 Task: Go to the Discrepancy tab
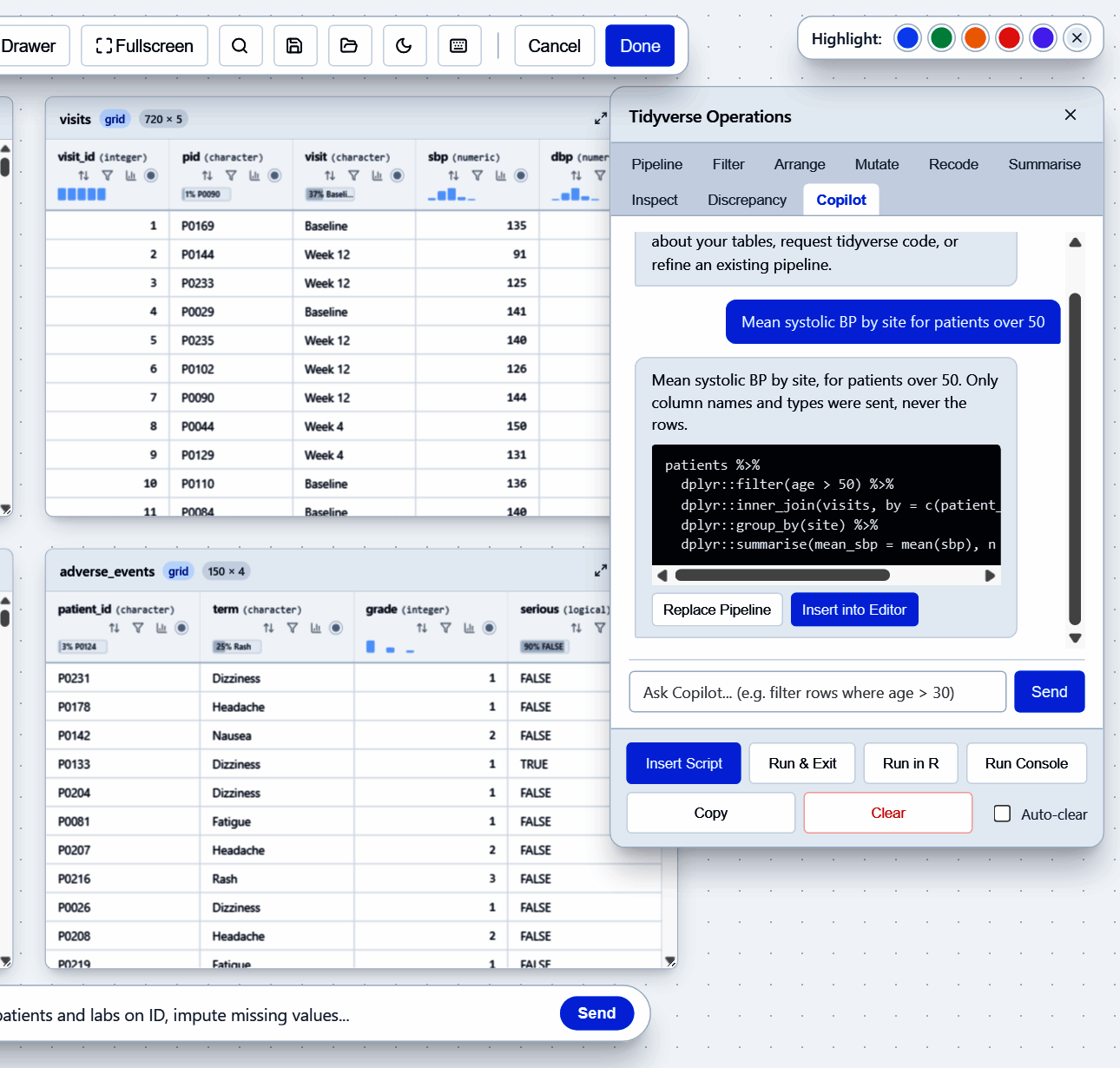pos(747,200)
